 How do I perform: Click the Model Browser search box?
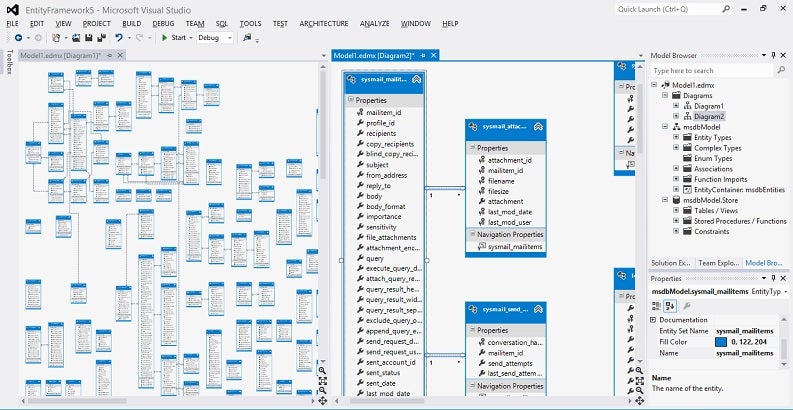coord(713,71)
